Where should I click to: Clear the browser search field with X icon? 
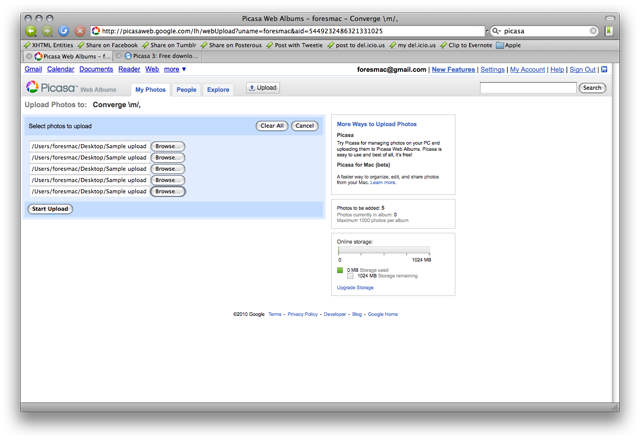click(x=593, y=31)
